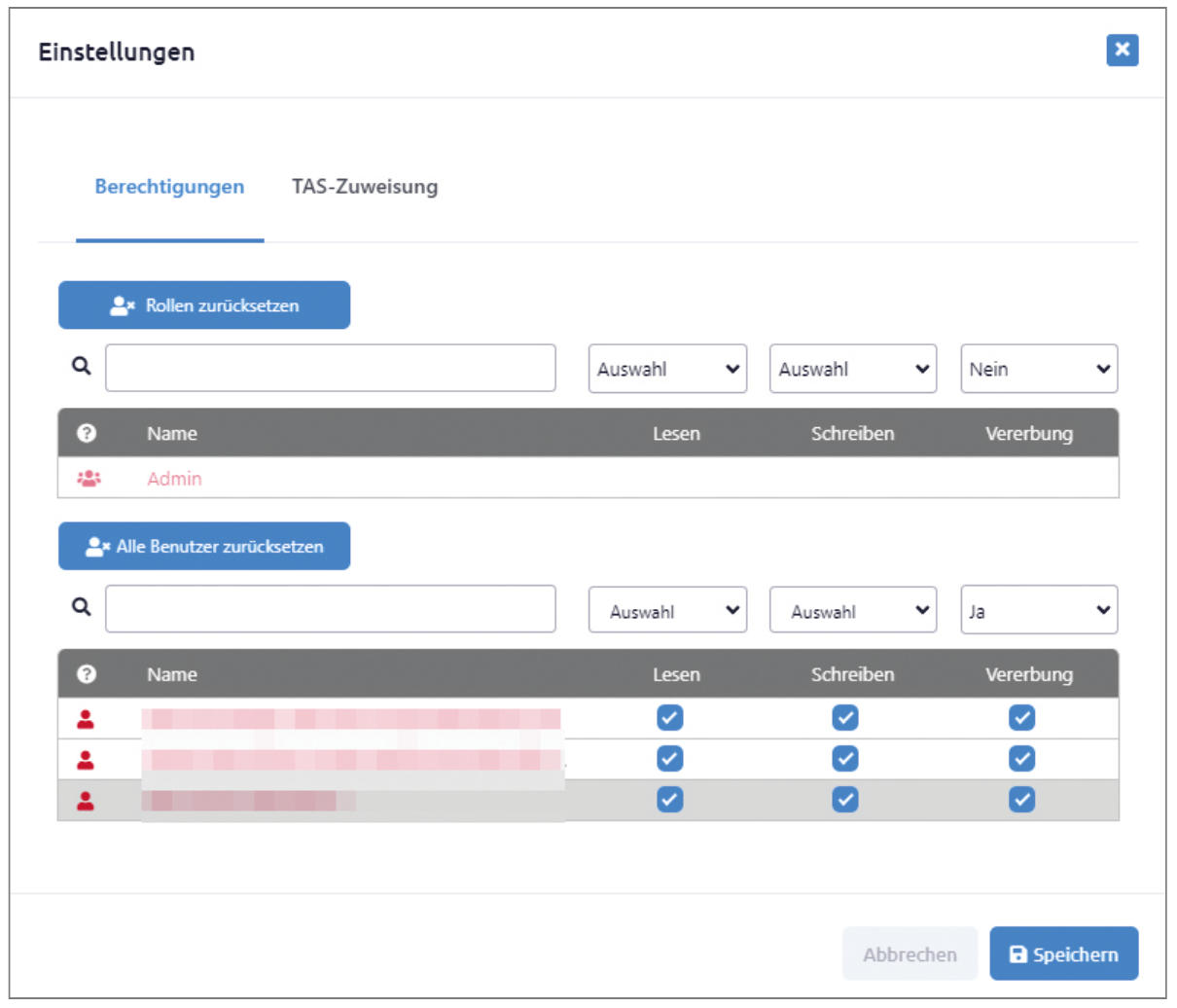
Task: Click the Alle Benutzer zurücksetzen button
Action: click(204, 547)
